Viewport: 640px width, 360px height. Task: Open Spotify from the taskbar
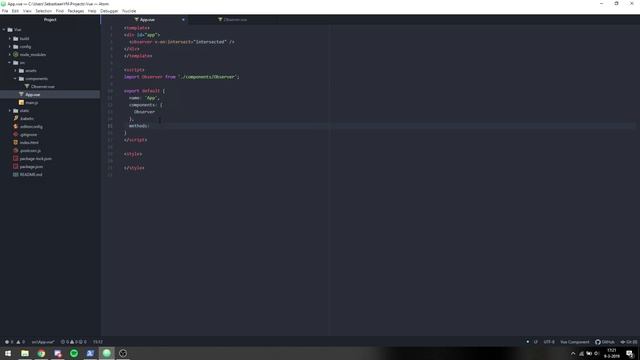click(x=74, y=353)
